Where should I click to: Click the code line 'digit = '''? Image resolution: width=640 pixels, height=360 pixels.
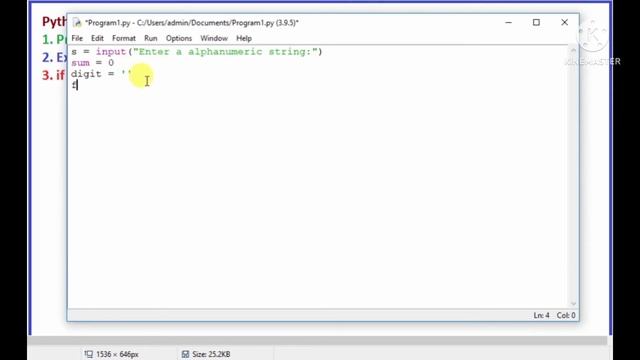101,74
